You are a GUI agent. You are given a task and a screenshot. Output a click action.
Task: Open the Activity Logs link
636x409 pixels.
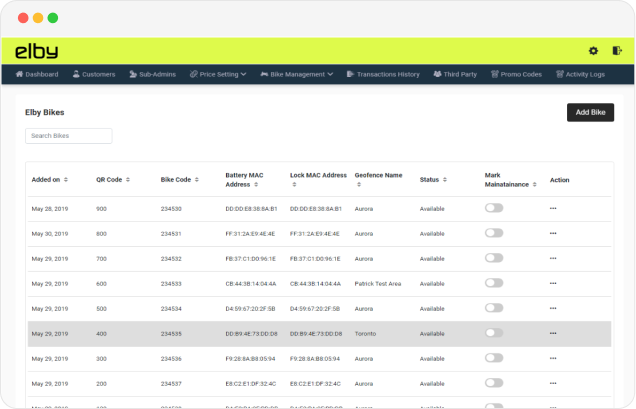click(586, 74)
